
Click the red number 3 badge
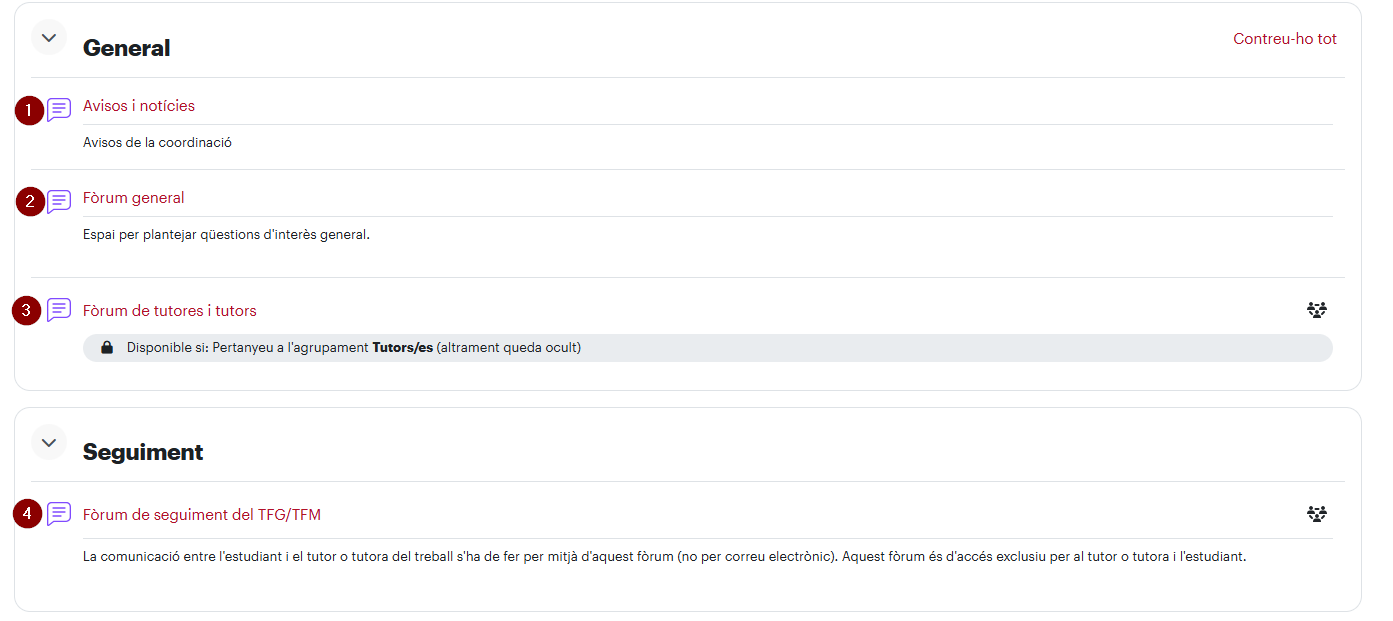[27, 311]
